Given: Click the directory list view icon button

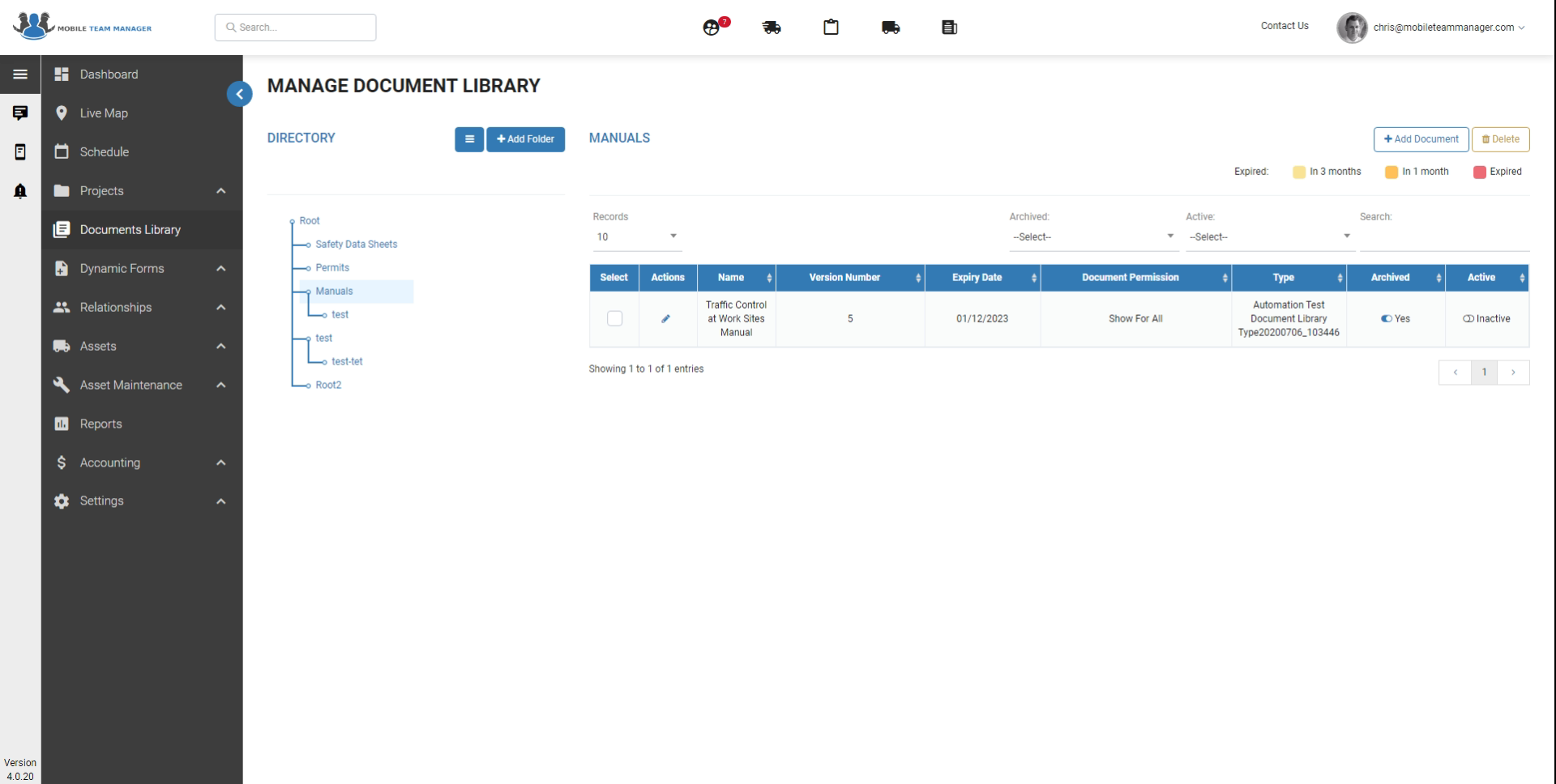Looking at the screenshot, I should (469, 139).
